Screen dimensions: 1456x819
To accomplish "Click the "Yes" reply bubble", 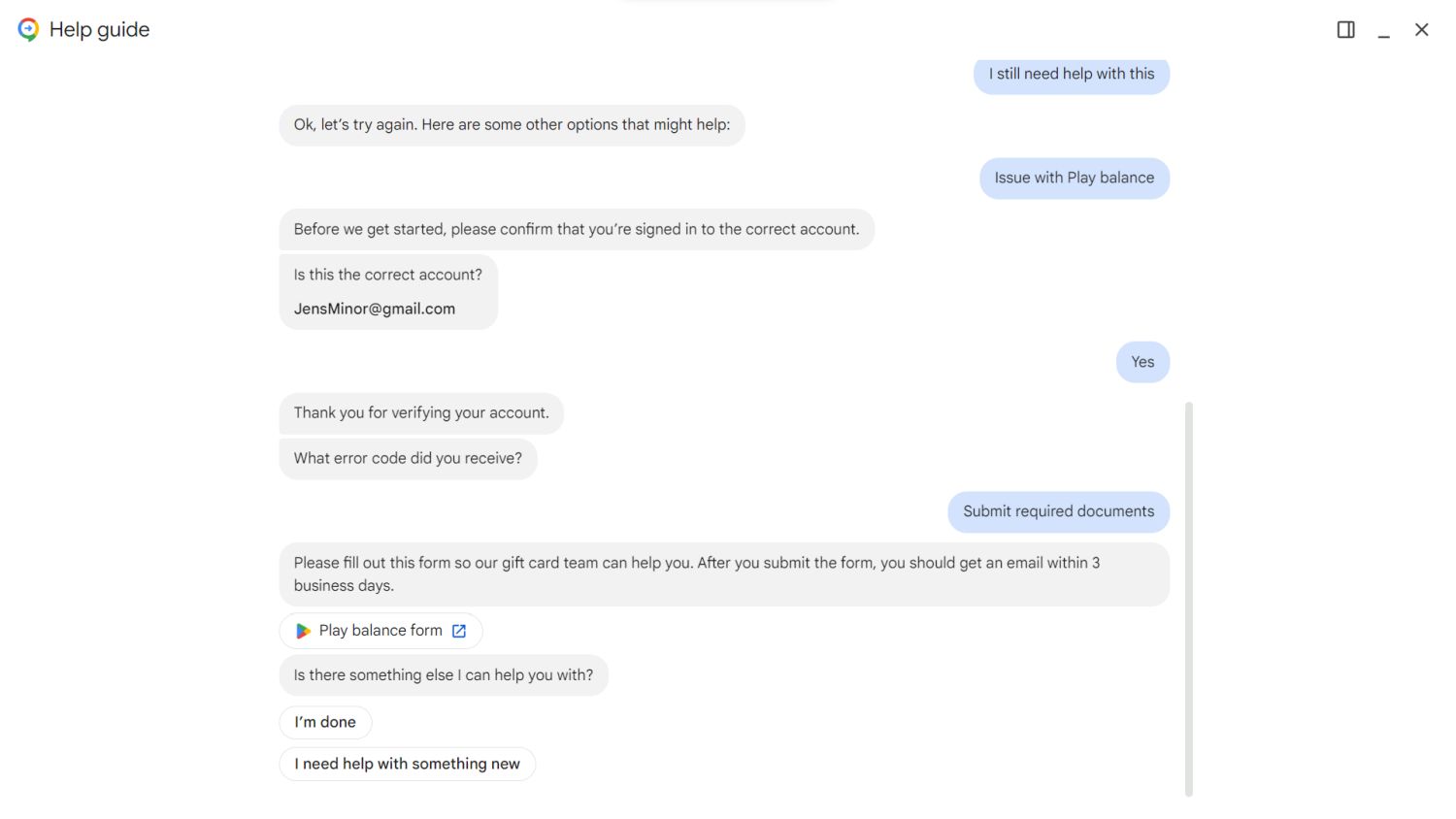I will coord(1142,362).
